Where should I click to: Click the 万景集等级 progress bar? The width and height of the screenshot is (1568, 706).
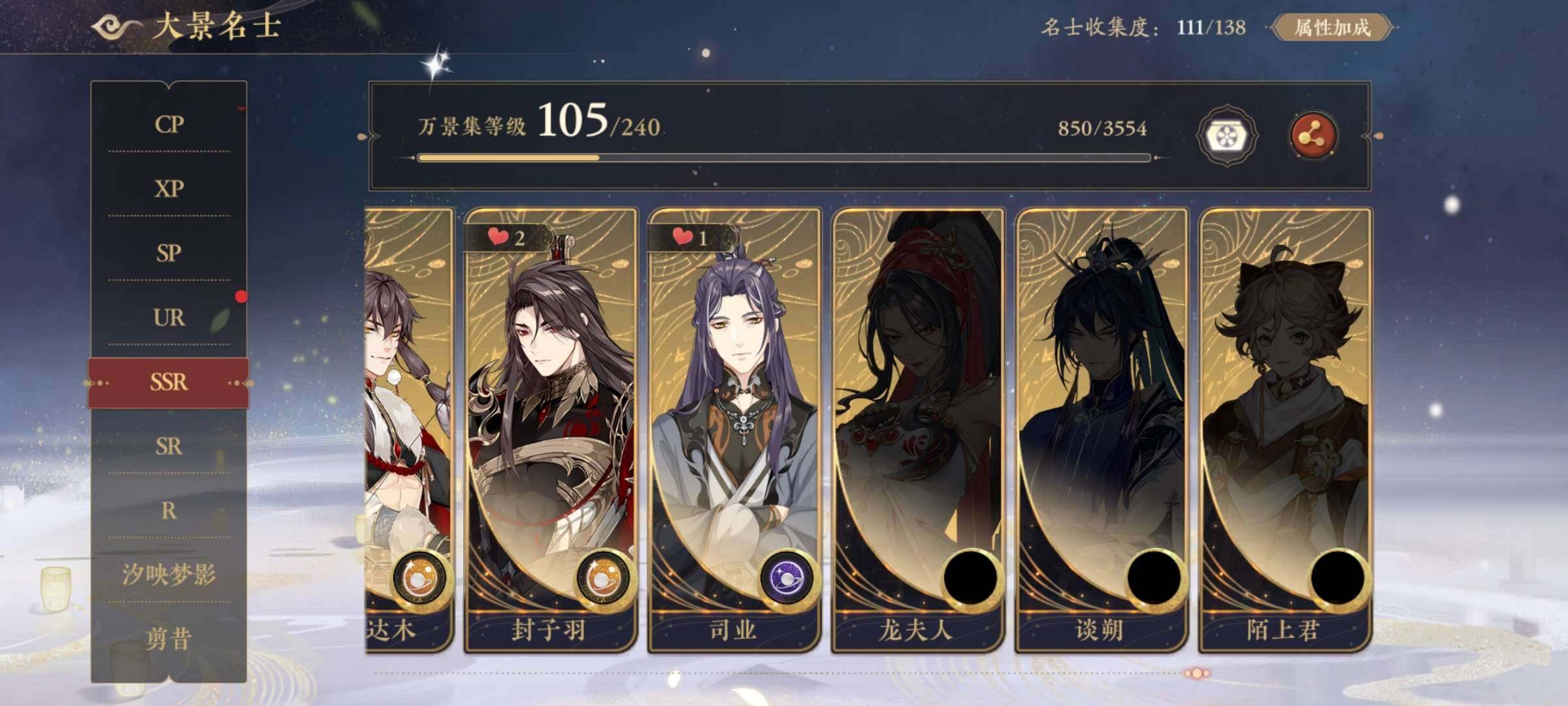click(784, 158)
